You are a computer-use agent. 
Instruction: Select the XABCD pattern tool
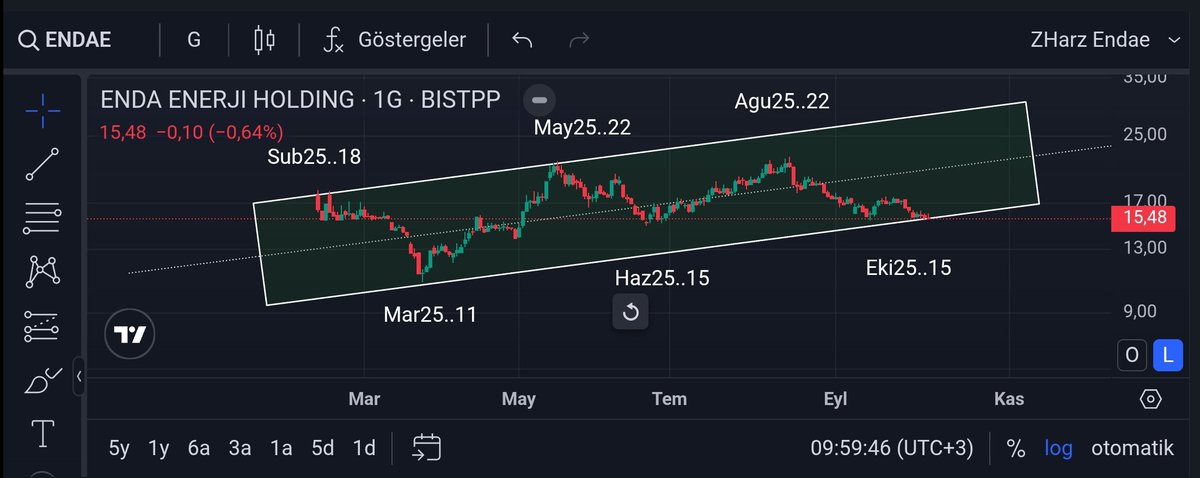42,270
